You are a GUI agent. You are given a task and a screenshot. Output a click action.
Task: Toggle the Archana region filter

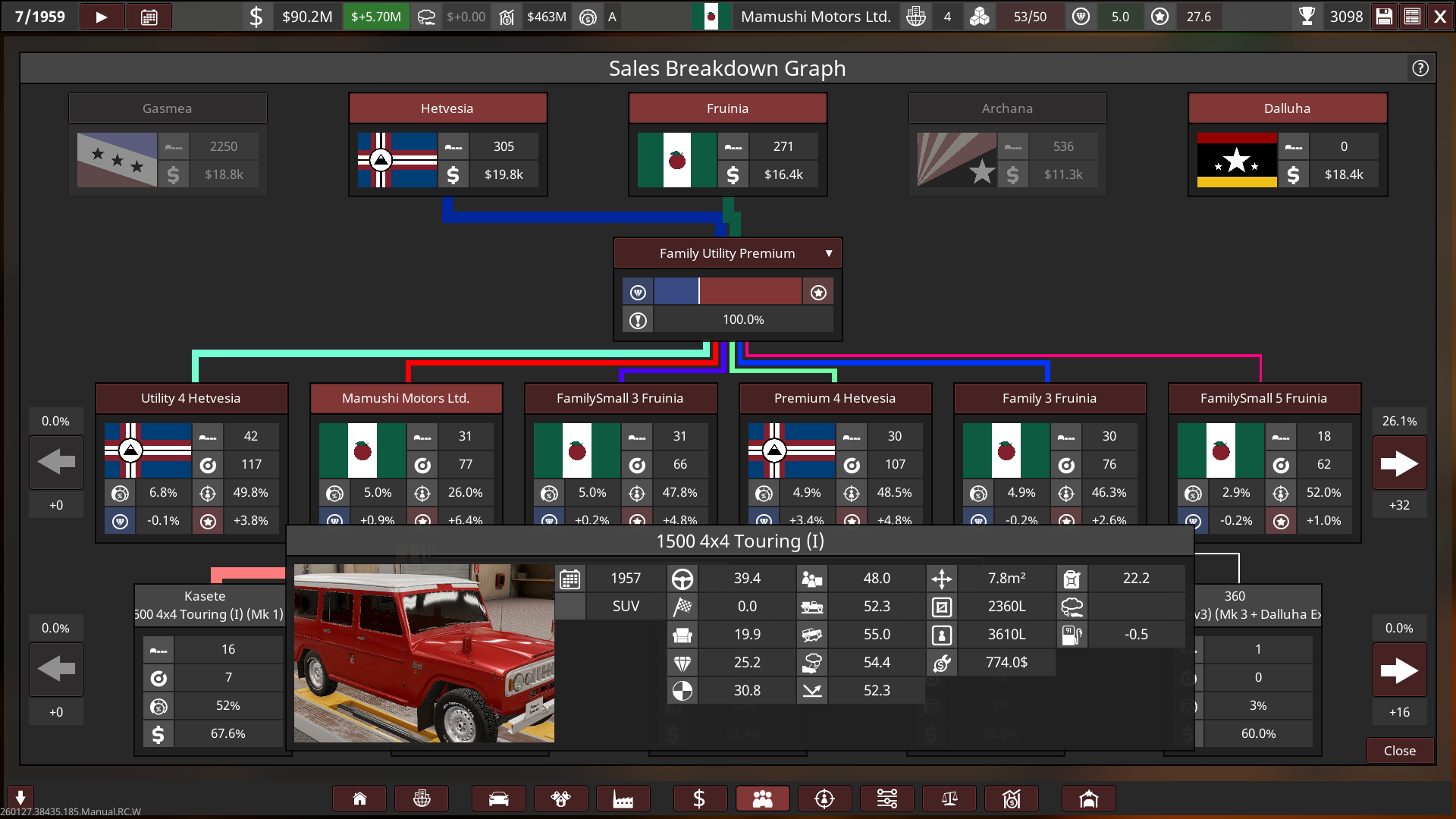pos(1007,108)
